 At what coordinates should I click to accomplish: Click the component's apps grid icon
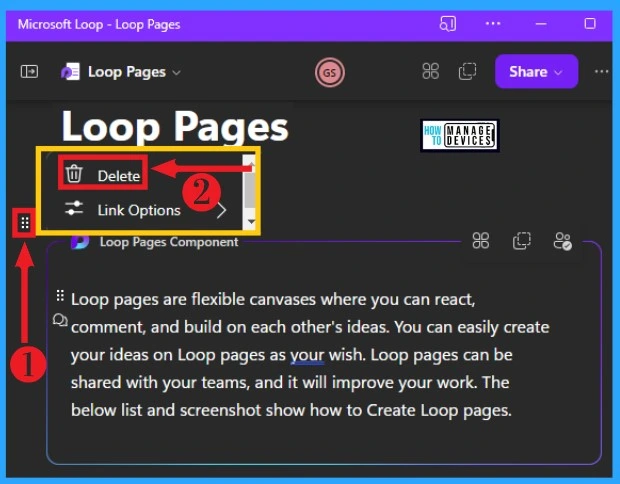click(481, 240)
